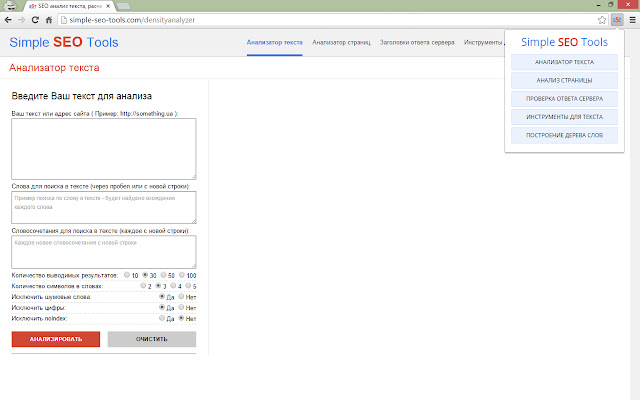
Task: Click ИНСТРУМЕНТЫ ДЛЯ ТЕКСТА in popup
Action: click(564, 117)
